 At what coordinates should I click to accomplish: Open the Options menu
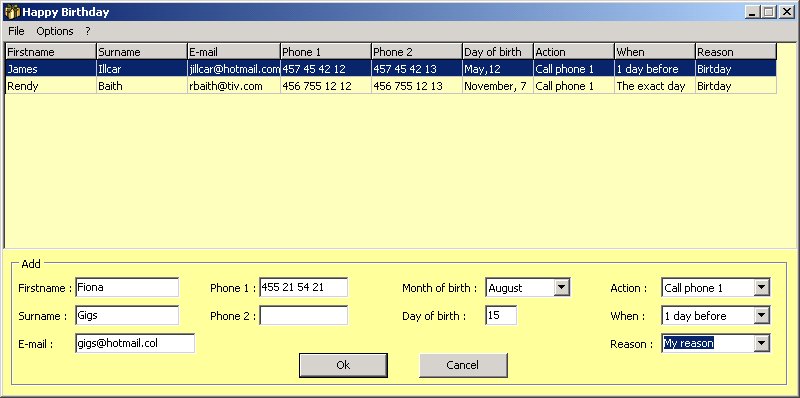(x=55, y=31)
